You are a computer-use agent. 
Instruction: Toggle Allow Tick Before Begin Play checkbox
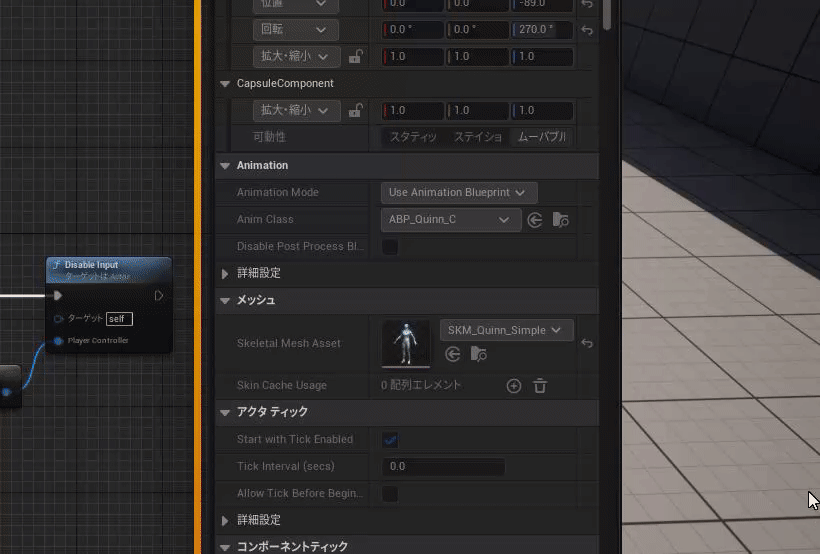pos(390,493)
